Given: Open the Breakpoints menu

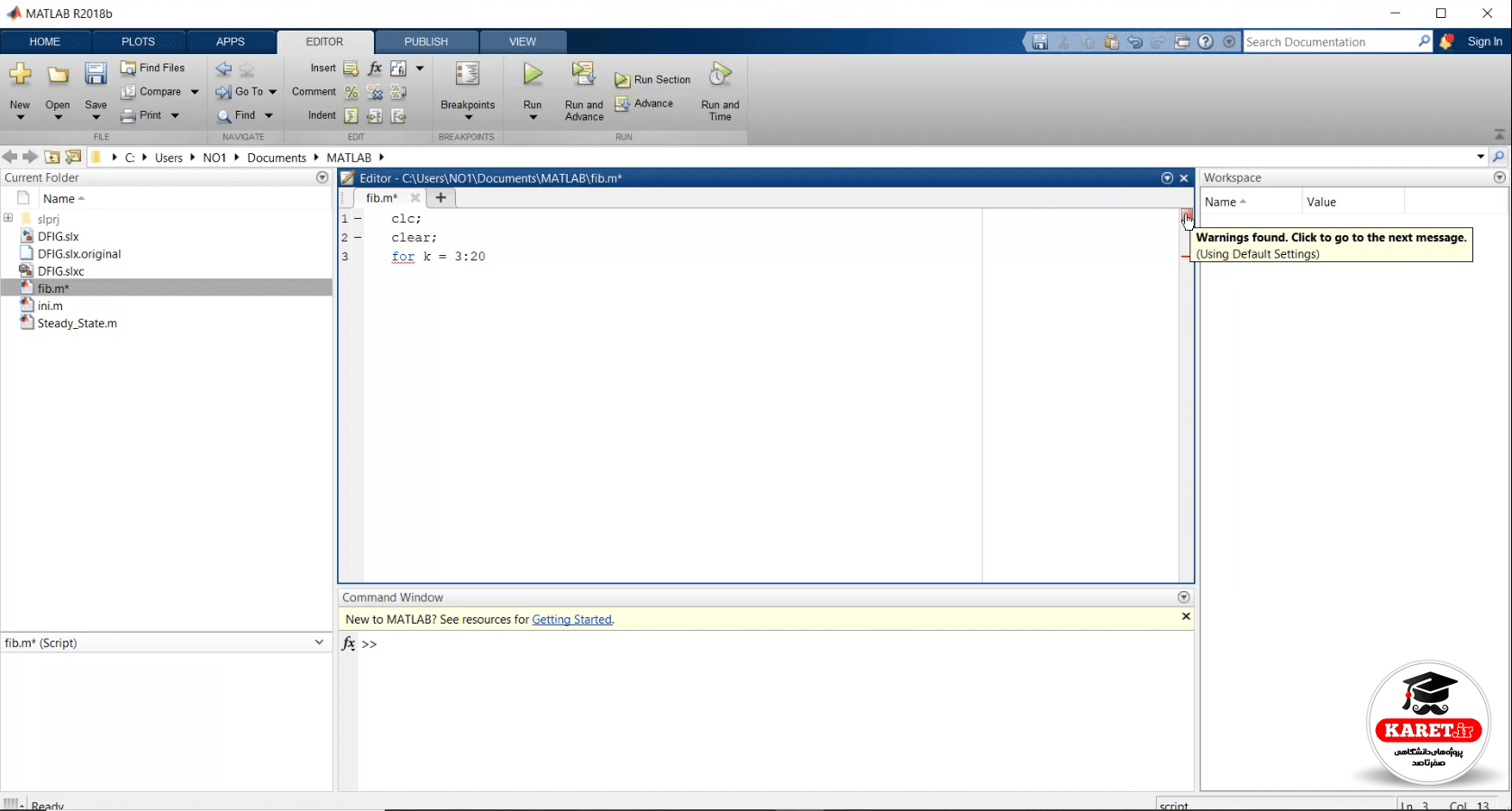Looking at the screenshot, I should coord(468,91).
